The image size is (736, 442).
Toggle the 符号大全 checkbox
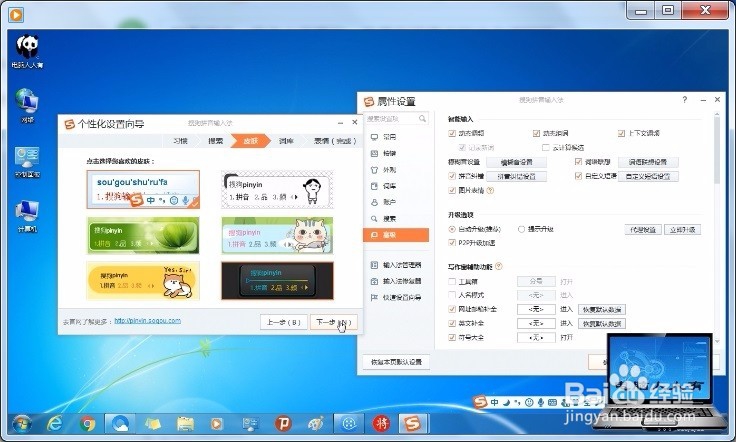coord(452,337)
